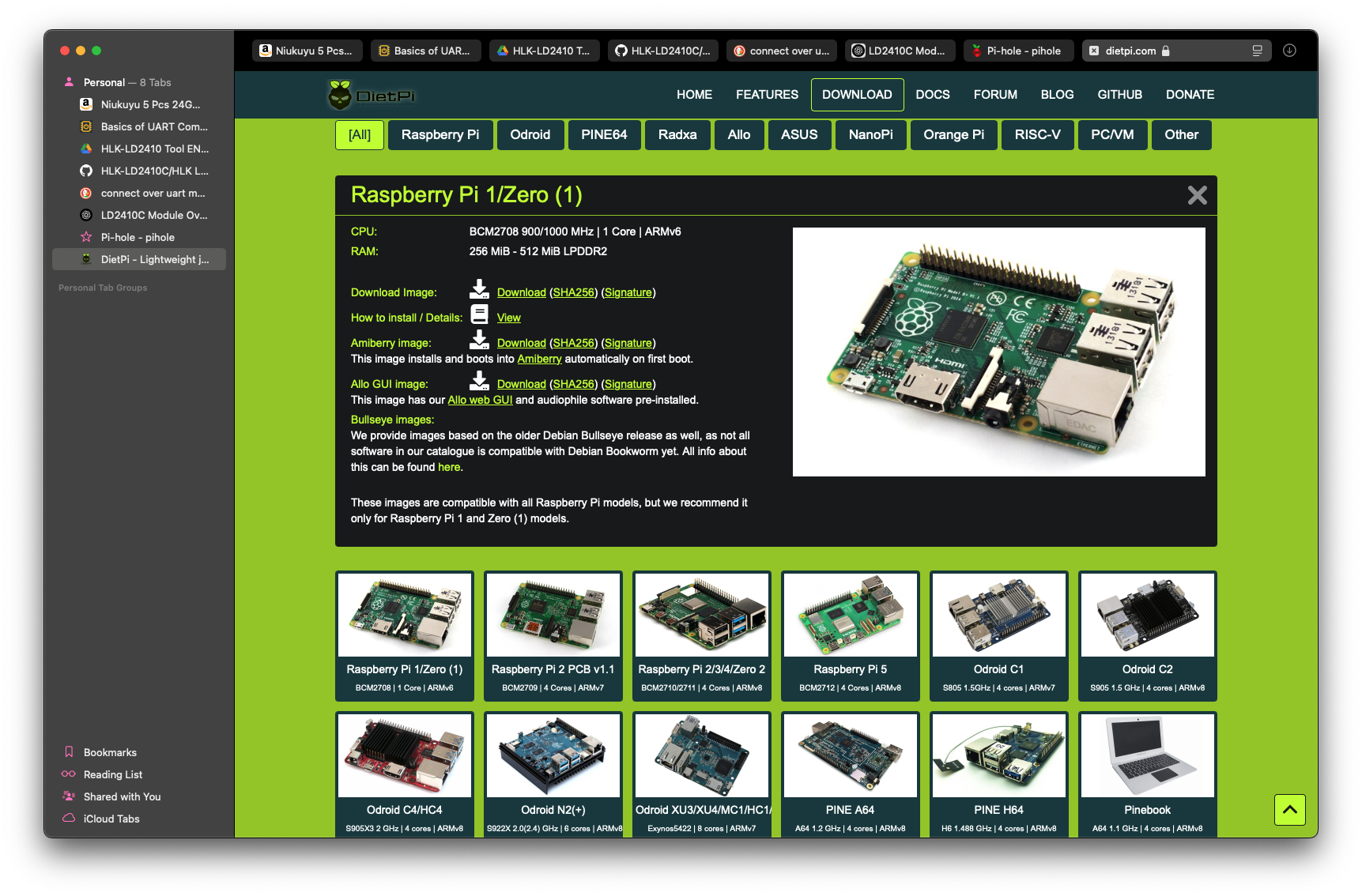Select DietPi - Lightweight sidebar entry

point(139,259)
